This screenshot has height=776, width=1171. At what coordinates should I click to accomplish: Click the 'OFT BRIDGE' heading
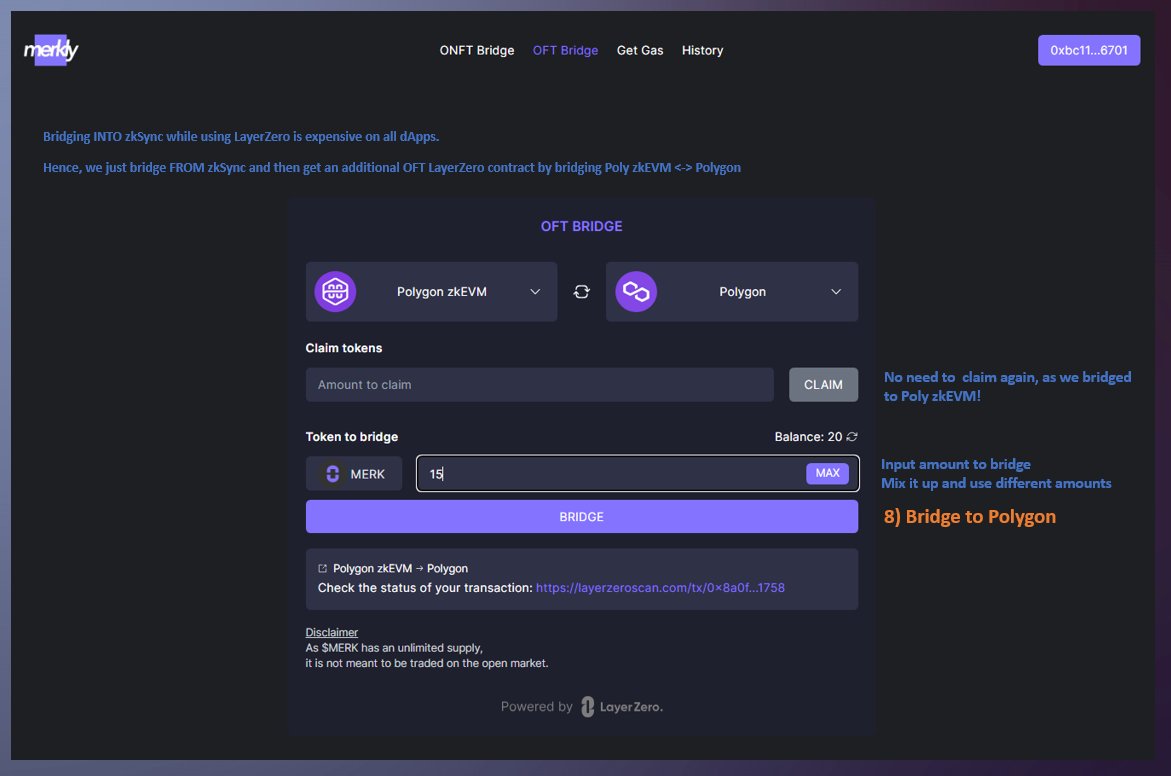coord(582,226)
